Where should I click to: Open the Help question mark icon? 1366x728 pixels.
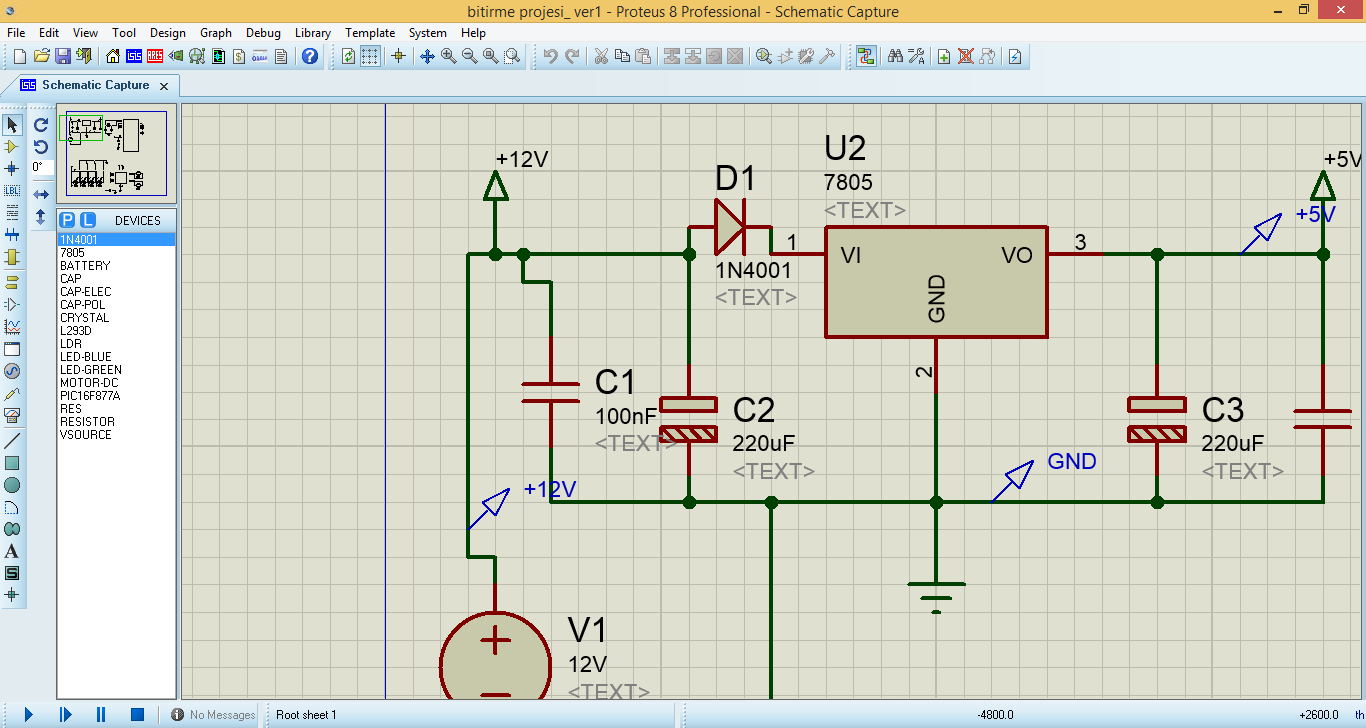(x=310, y=56)
